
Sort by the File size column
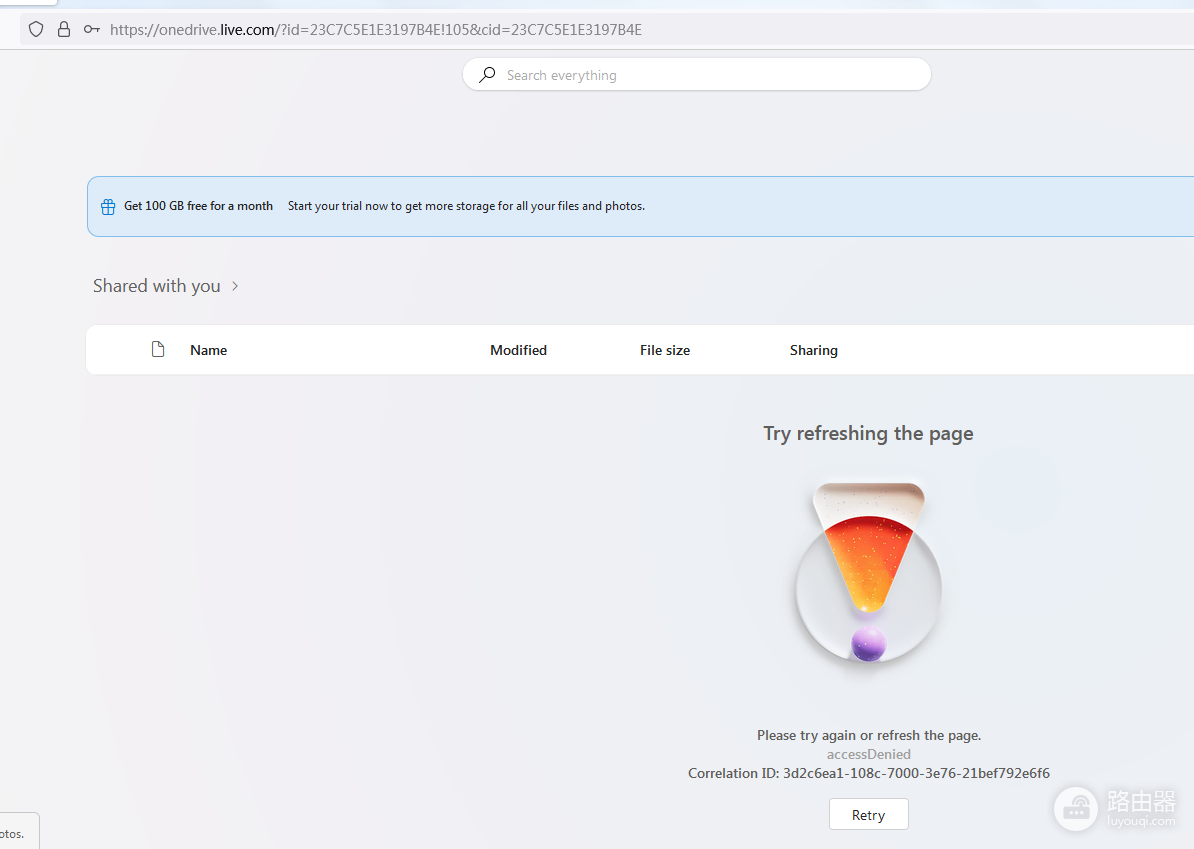tap(665, 350)
